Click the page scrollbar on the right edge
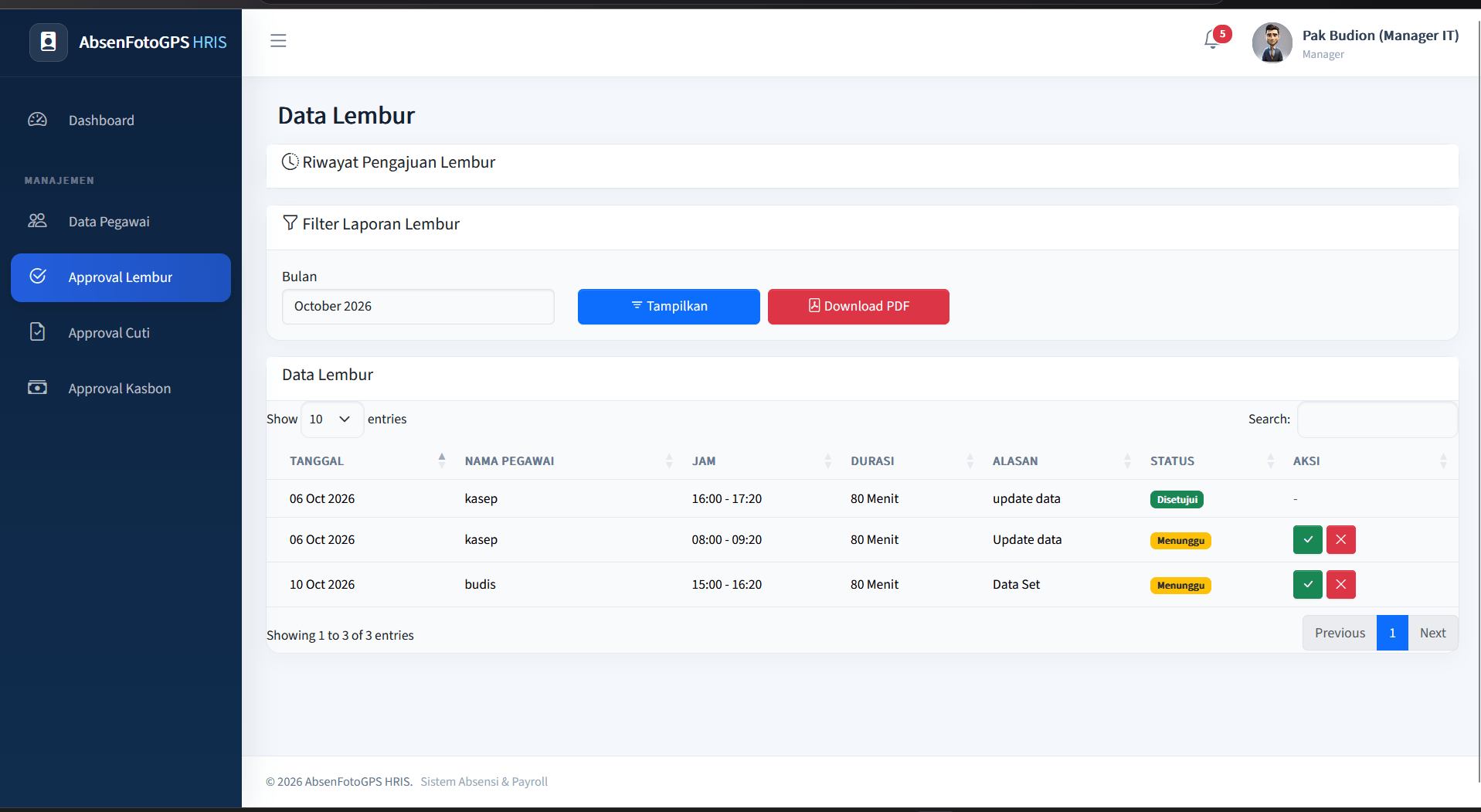This screenshot has width=1481, height=812. (1478, 402)
